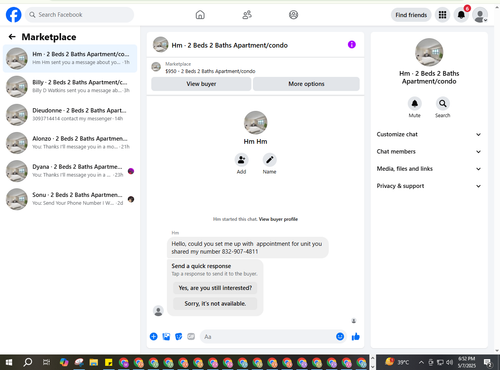Edit the chat name pencil icon
Screen dimensions: 500x370
269,160
